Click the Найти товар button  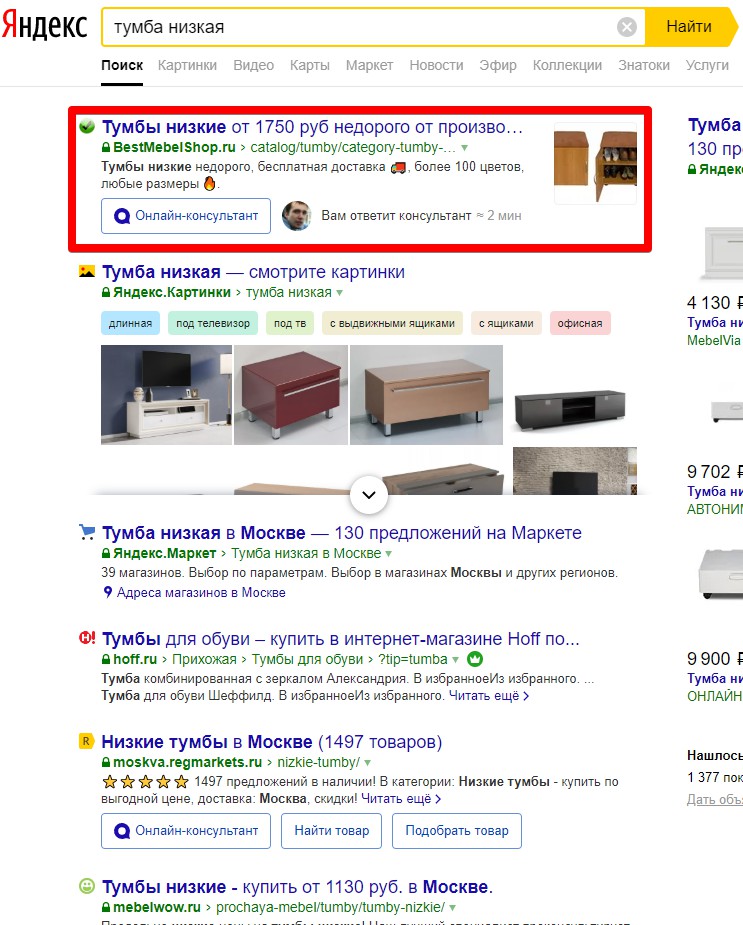click(x=332, y=831)
